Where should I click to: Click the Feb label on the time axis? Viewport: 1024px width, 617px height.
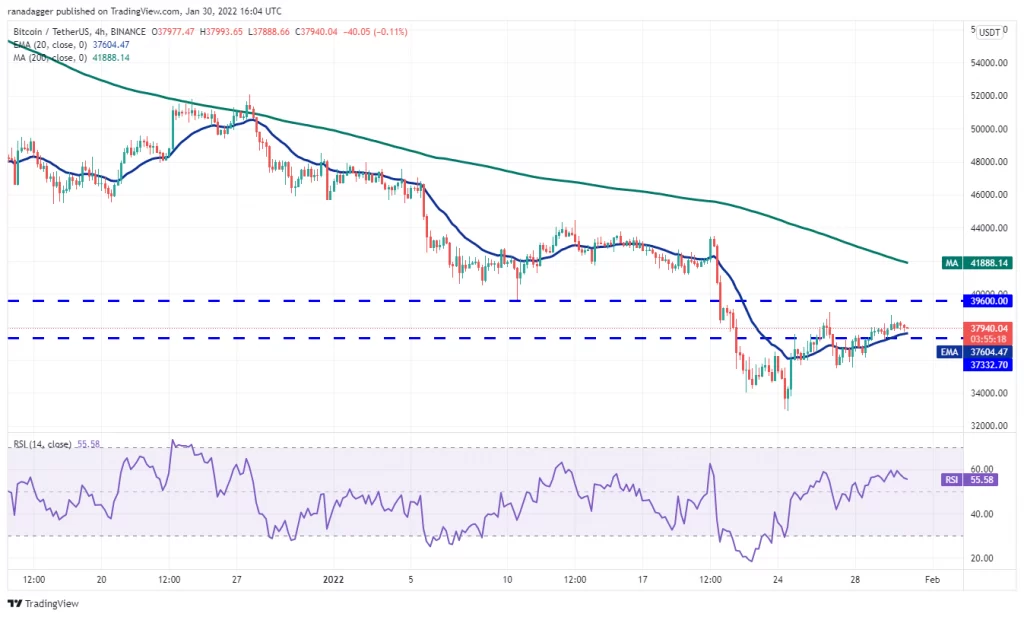pos(932,580)
